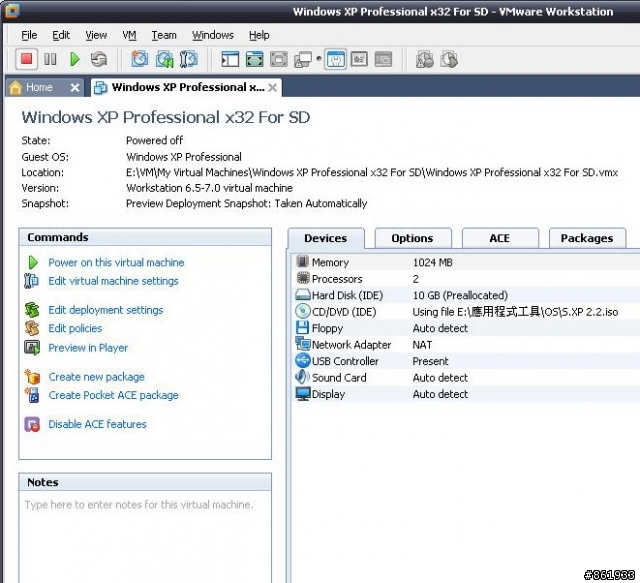Click Preview in Player link
Image resolution: width=640 pixels, height=583 pixels.
[x=88, y=348]
